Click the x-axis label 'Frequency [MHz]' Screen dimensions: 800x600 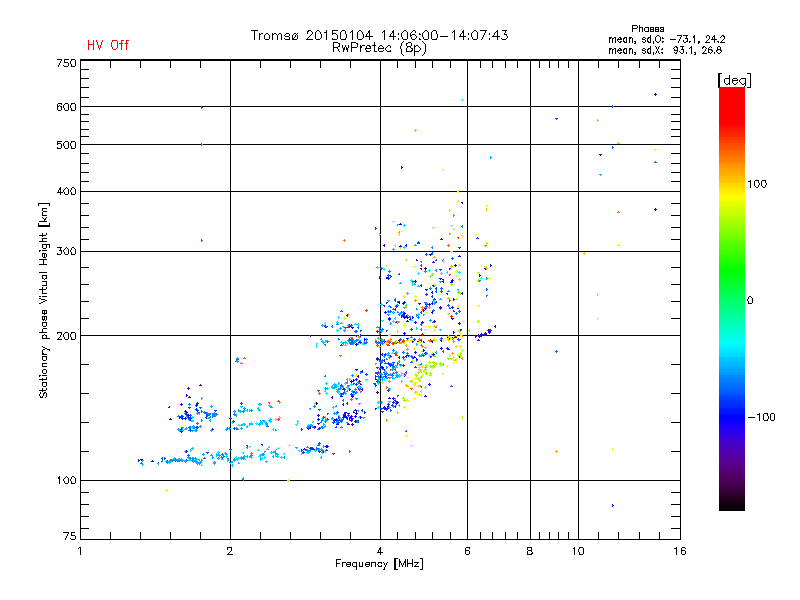(x=379, y=564)
